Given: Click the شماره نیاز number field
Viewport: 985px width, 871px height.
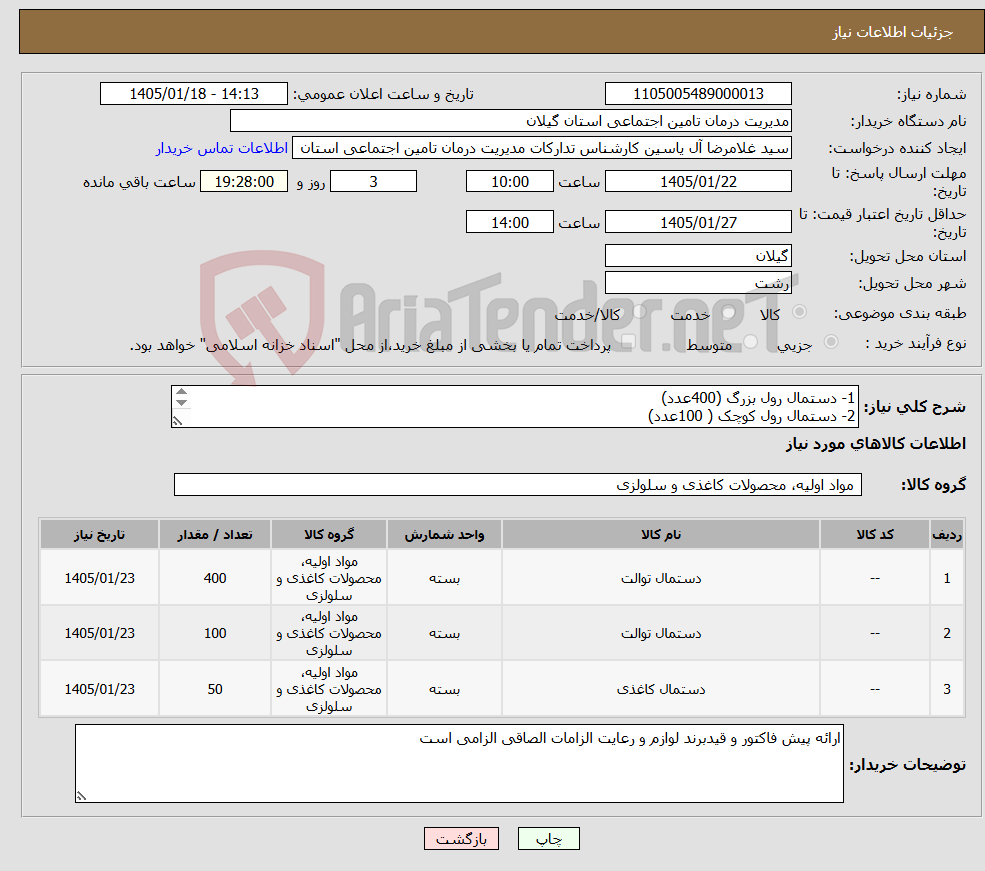Looking at the screenshot, I should (x=698, y=94).
